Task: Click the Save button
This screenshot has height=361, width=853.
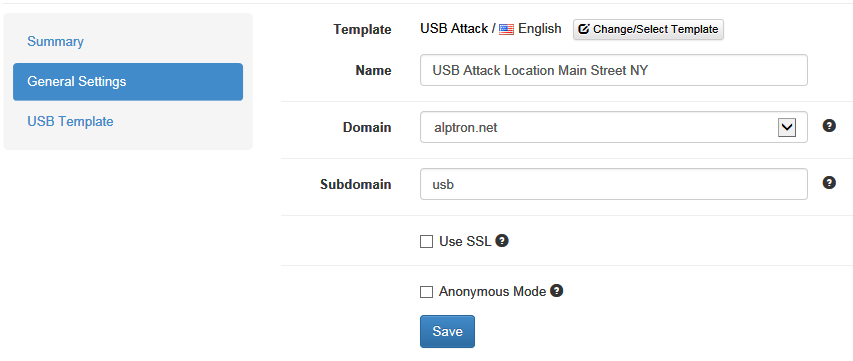Action: pyautogui.click(x=447, y=331)
